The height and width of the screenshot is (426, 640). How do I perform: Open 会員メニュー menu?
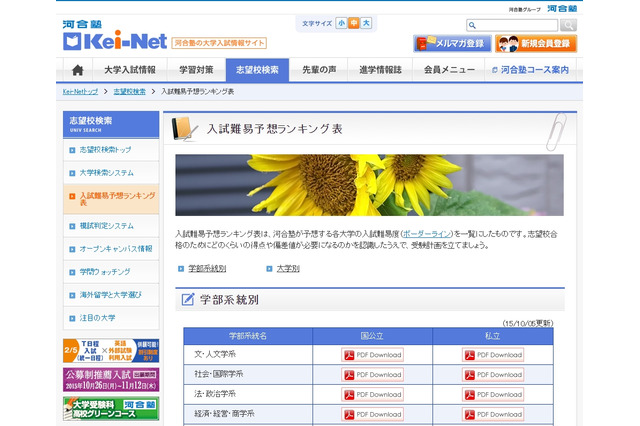449,70
